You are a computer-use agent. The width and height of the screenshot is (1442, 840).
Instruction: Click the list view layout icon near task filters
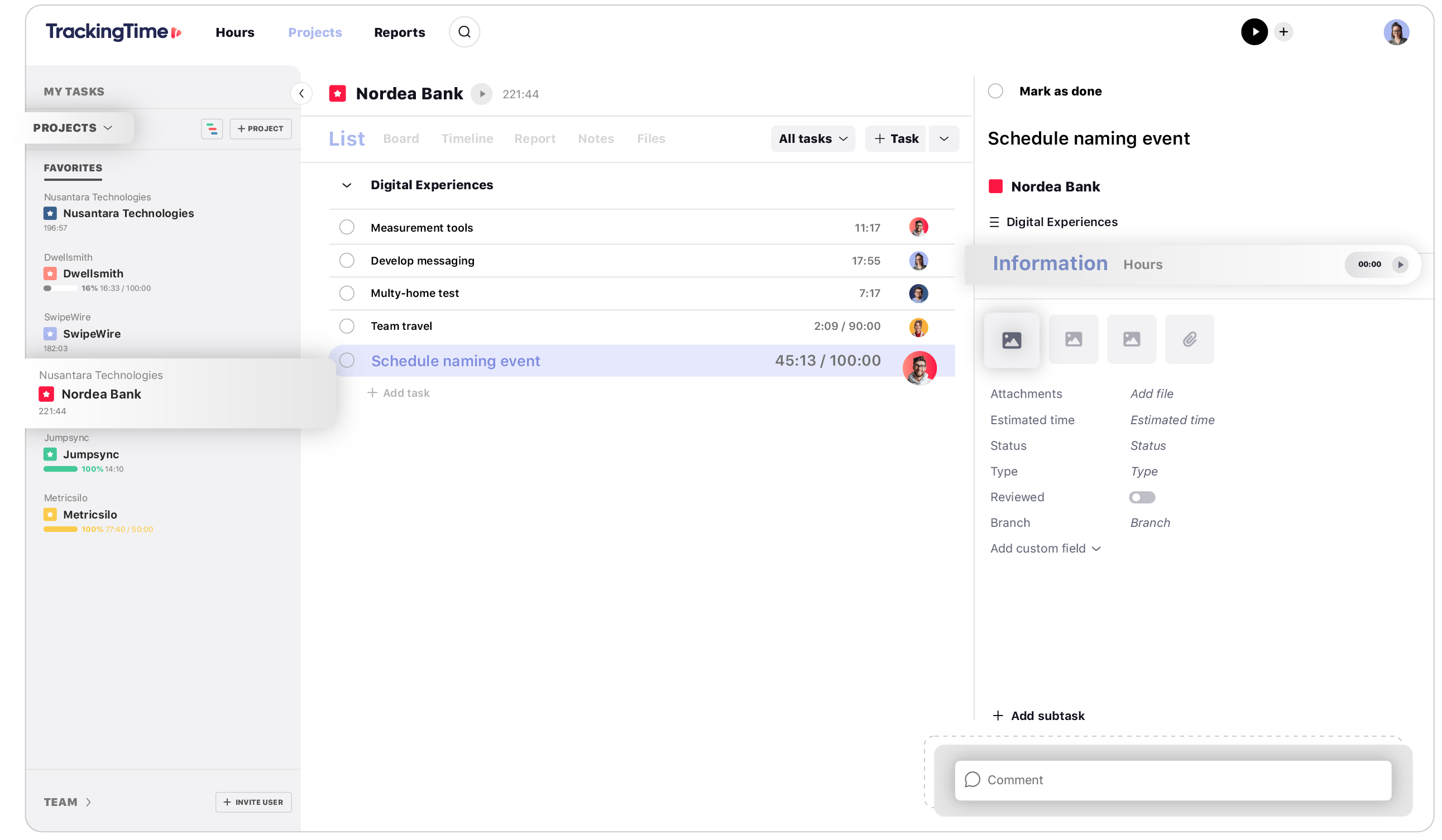coord(212,128)
